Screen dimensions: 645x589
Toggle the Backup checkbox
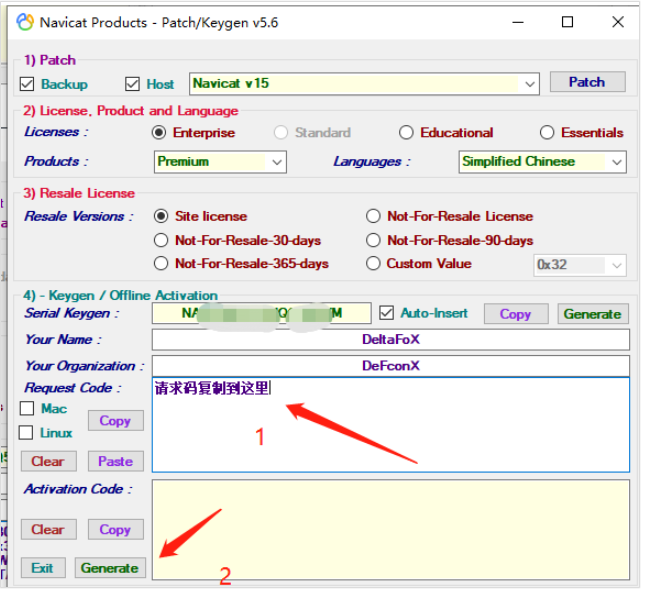[27, 84]
